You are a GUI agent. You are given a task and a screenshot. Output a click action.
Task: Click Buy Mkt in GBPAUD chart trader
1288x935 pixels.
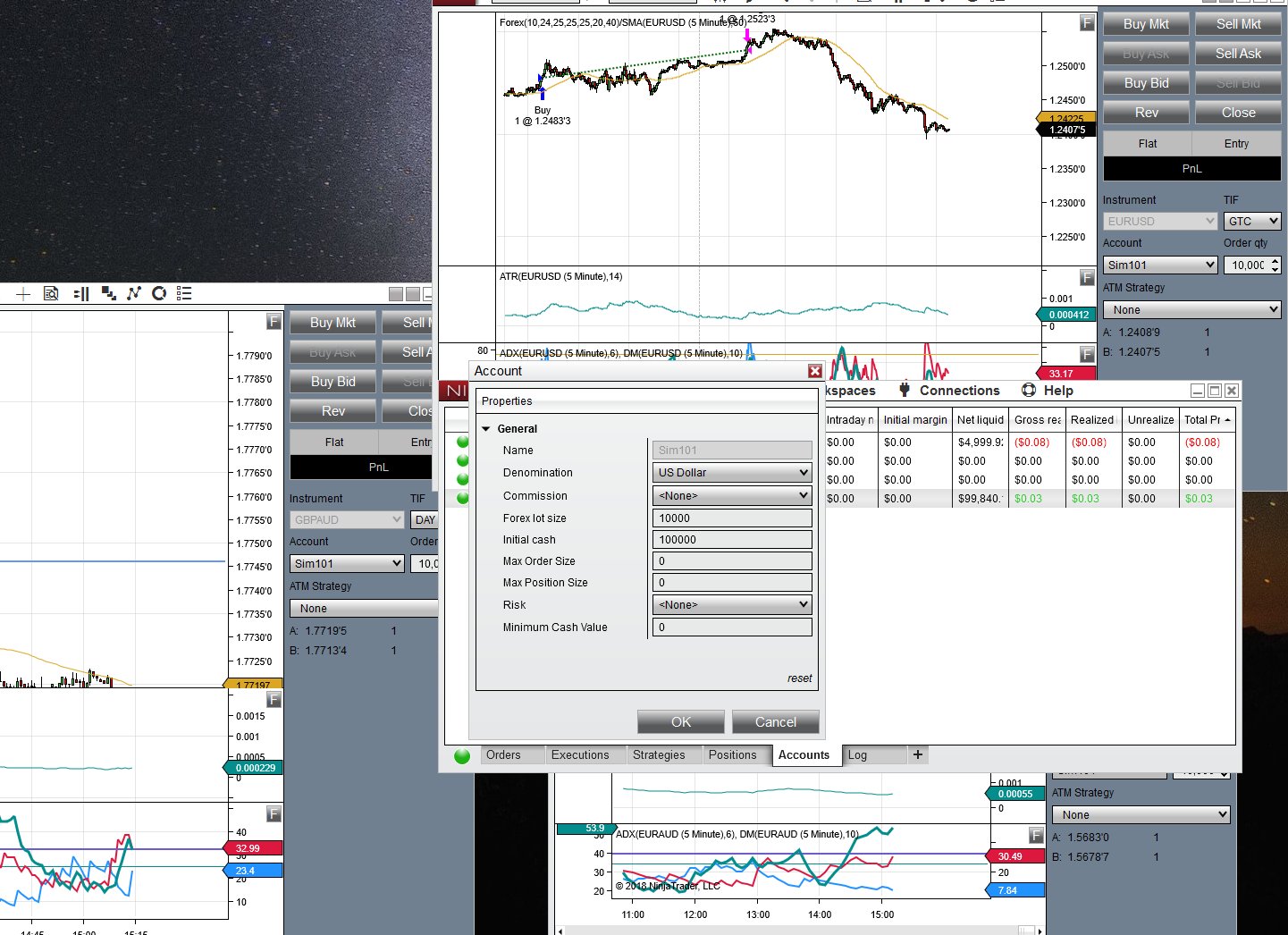click(x=333, y=323)
